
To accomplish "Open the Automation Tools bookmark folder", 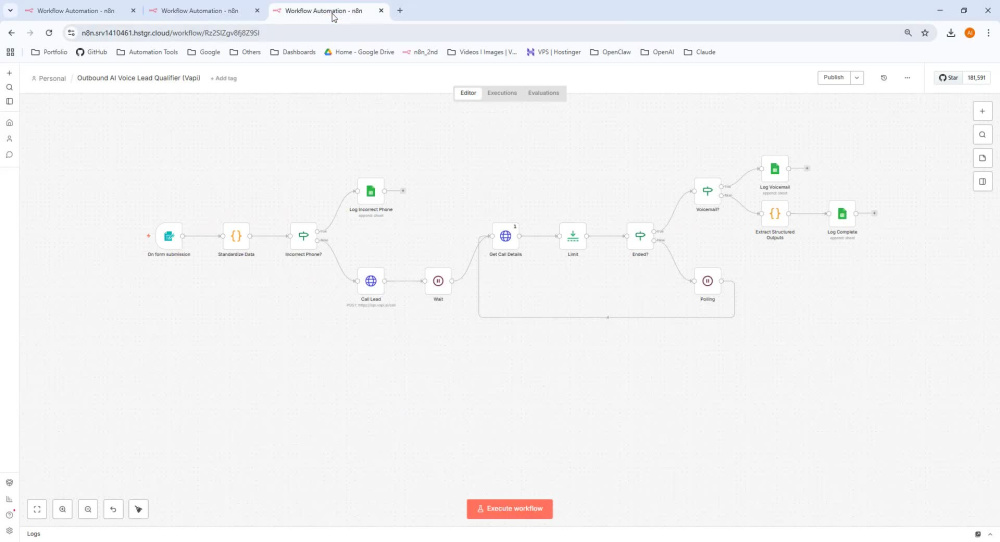I will point(147,52).
